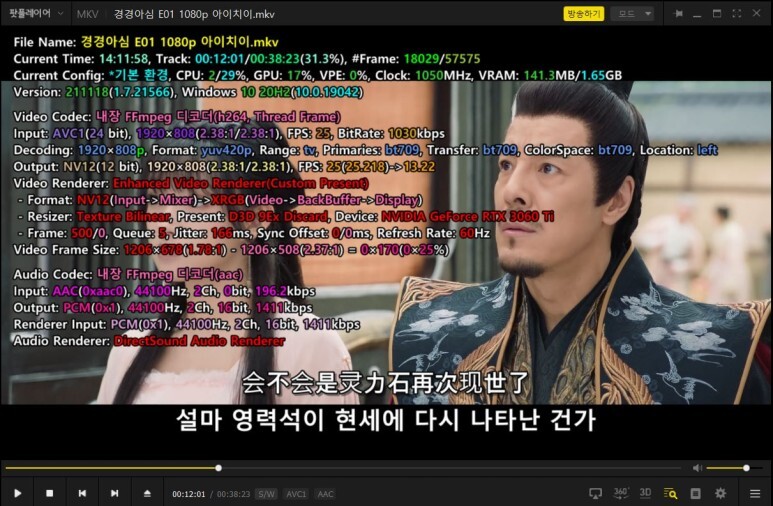Stop playback with the Stop button
The image size is (773, 506).
point(49,493)
